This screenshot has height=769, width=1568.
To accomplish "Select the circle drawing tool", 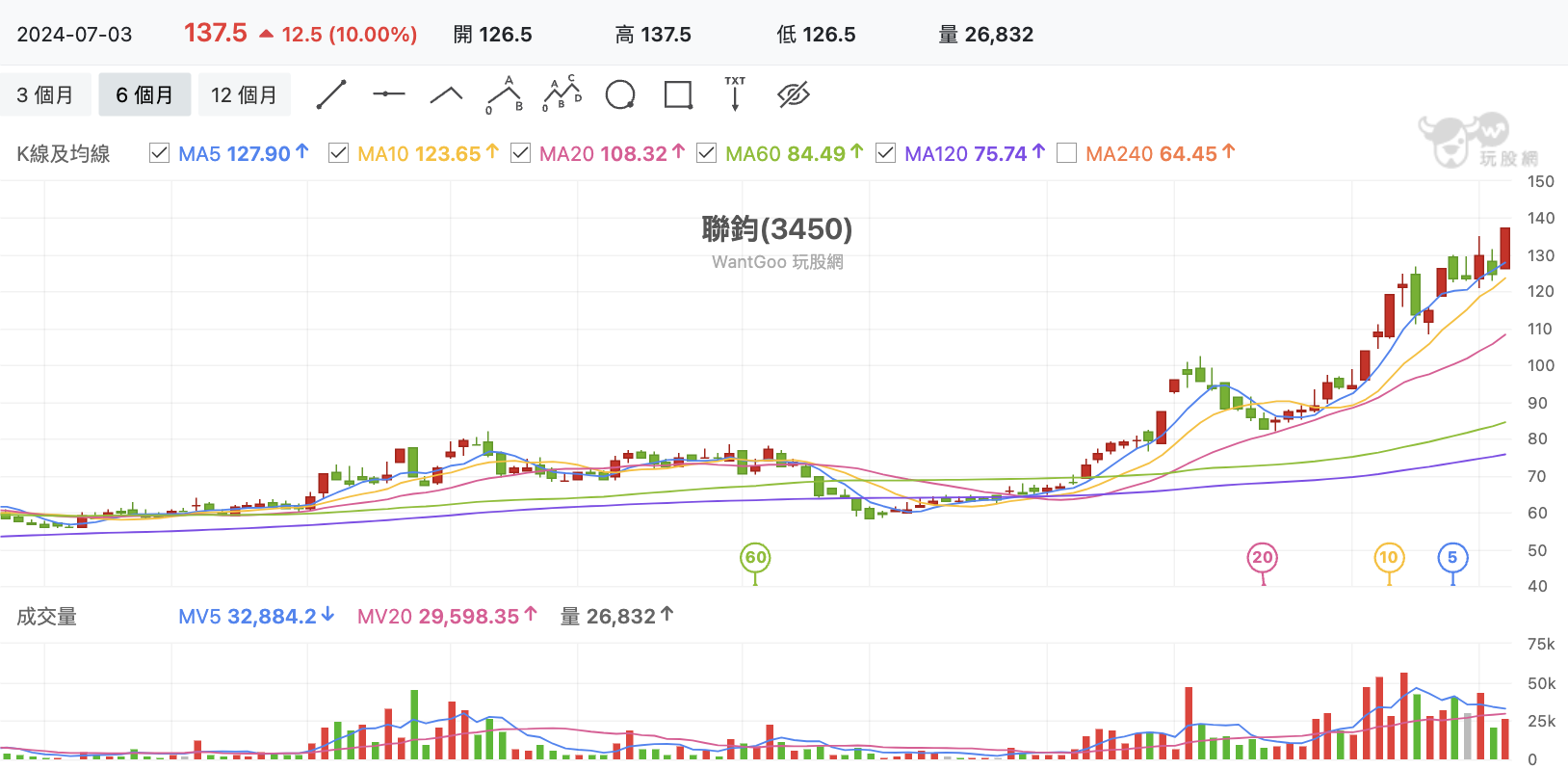I will click(x=620, y=94).
